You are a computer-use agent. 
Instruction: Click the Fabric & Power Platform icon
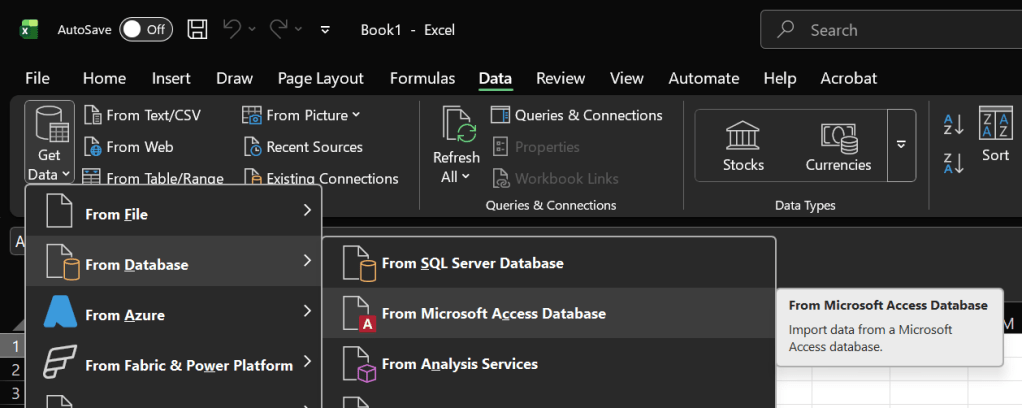tap(61, 363)
